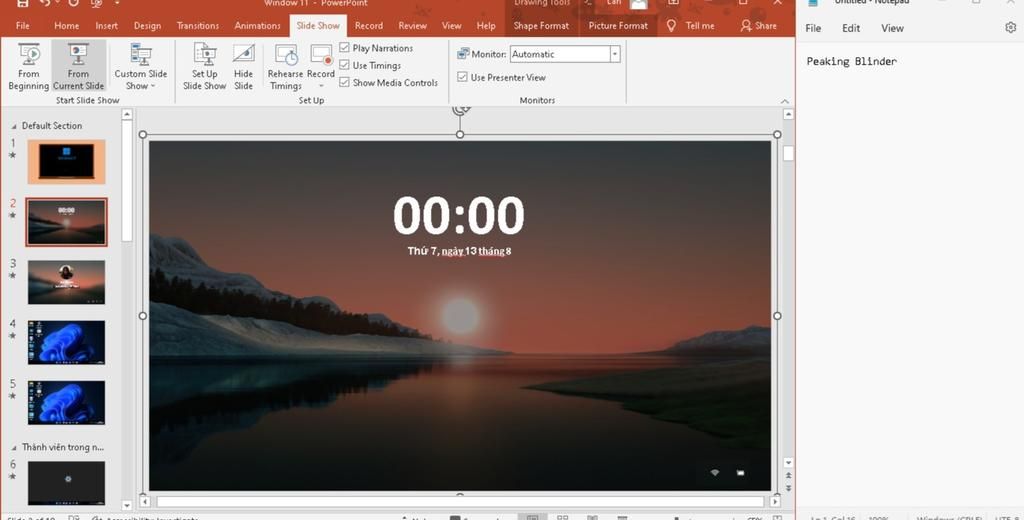Switch to the View tab in PowerPoint
The width and height of the screenshot is (1024, 520).
451,25
